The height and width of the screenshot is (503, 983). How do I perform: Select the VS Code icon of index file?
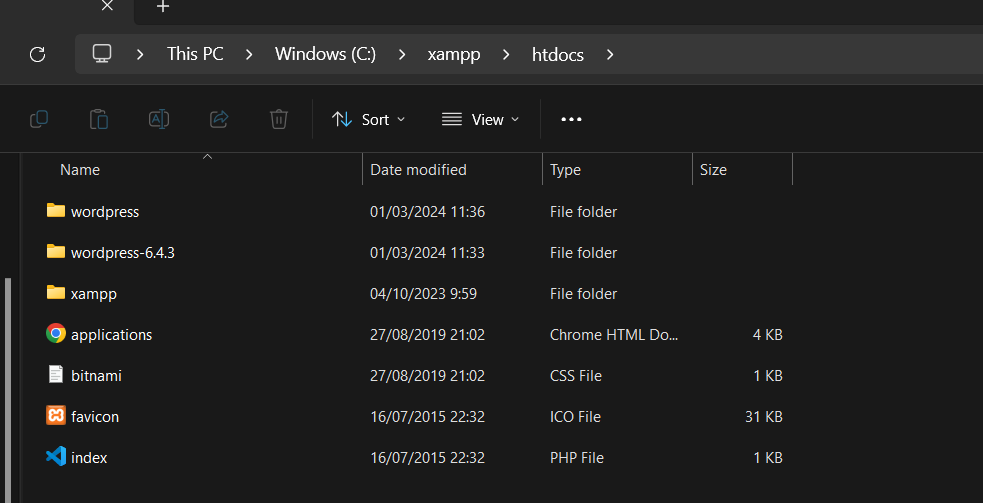pyautogui.click(x=56, y=457)
